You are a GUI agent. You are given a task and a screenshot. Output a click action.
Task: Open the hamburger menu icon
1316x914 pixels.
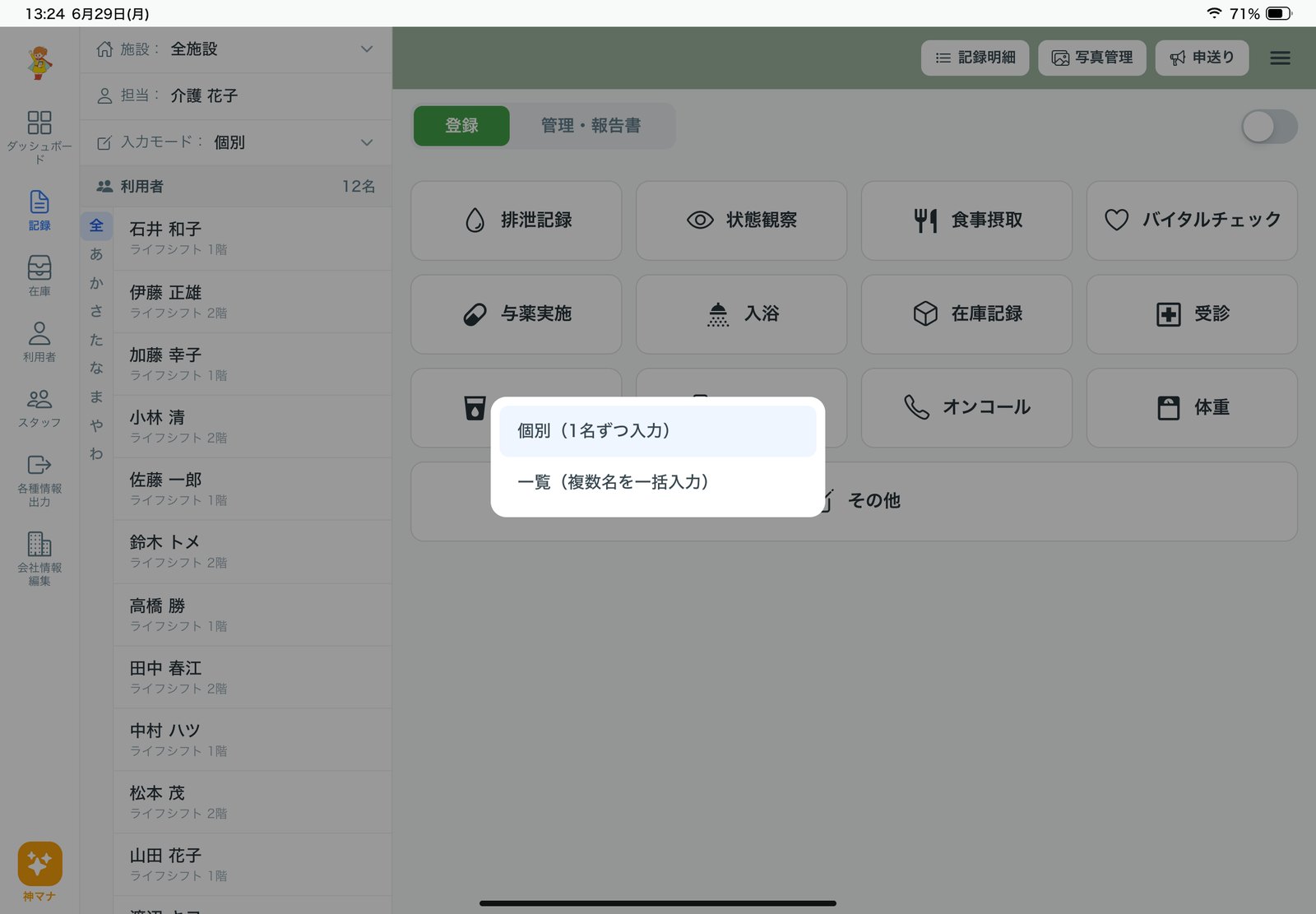pyautogui.click(x=1280, y=58)
